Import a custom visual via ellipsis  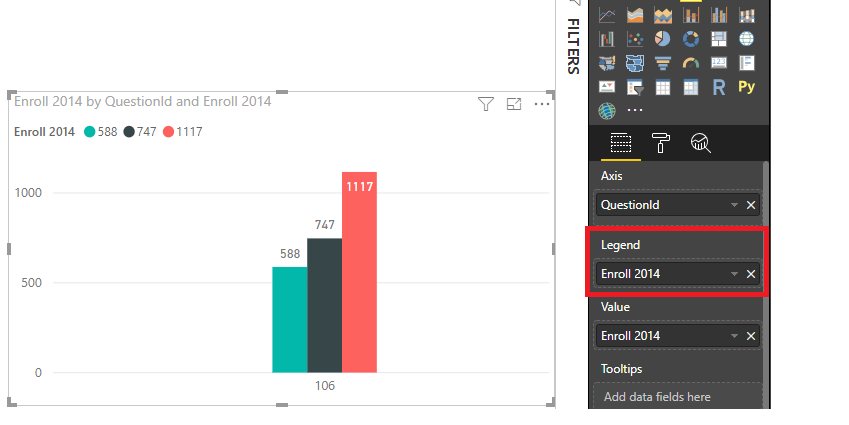click(x=635, y=110)
